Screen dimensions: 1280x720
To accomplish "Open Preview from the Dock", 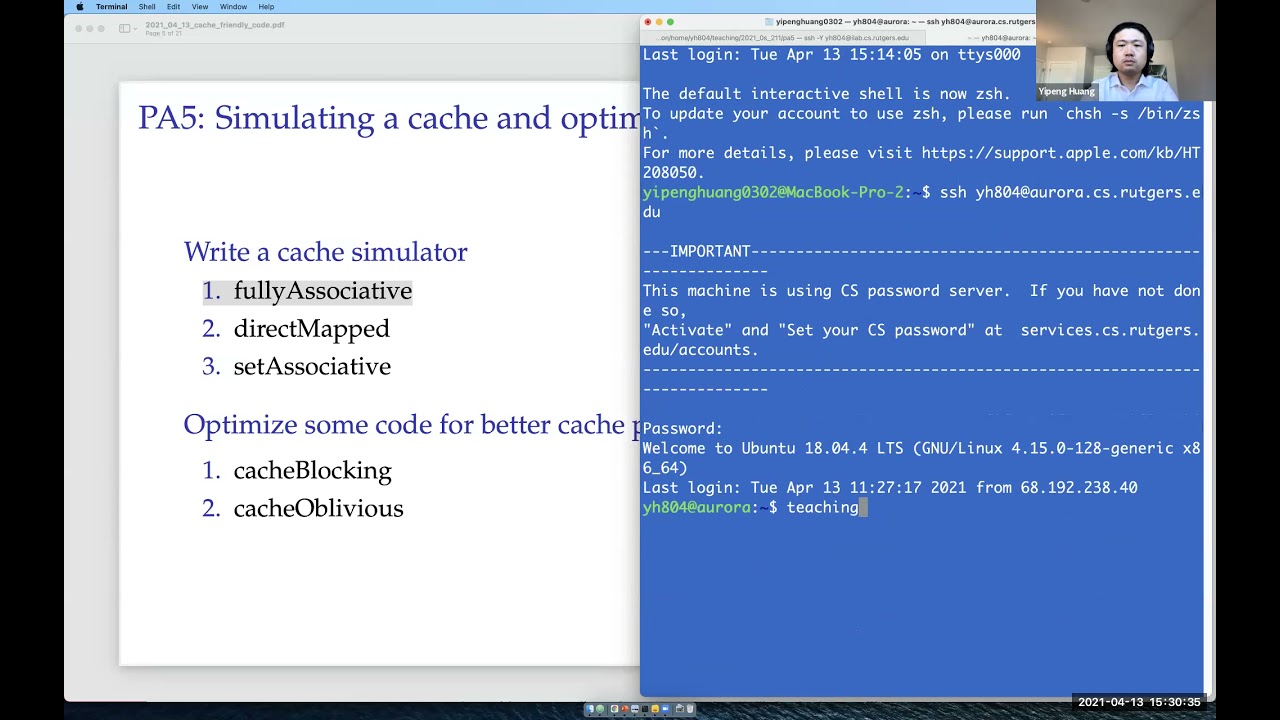I will click(x=635, y=709).
